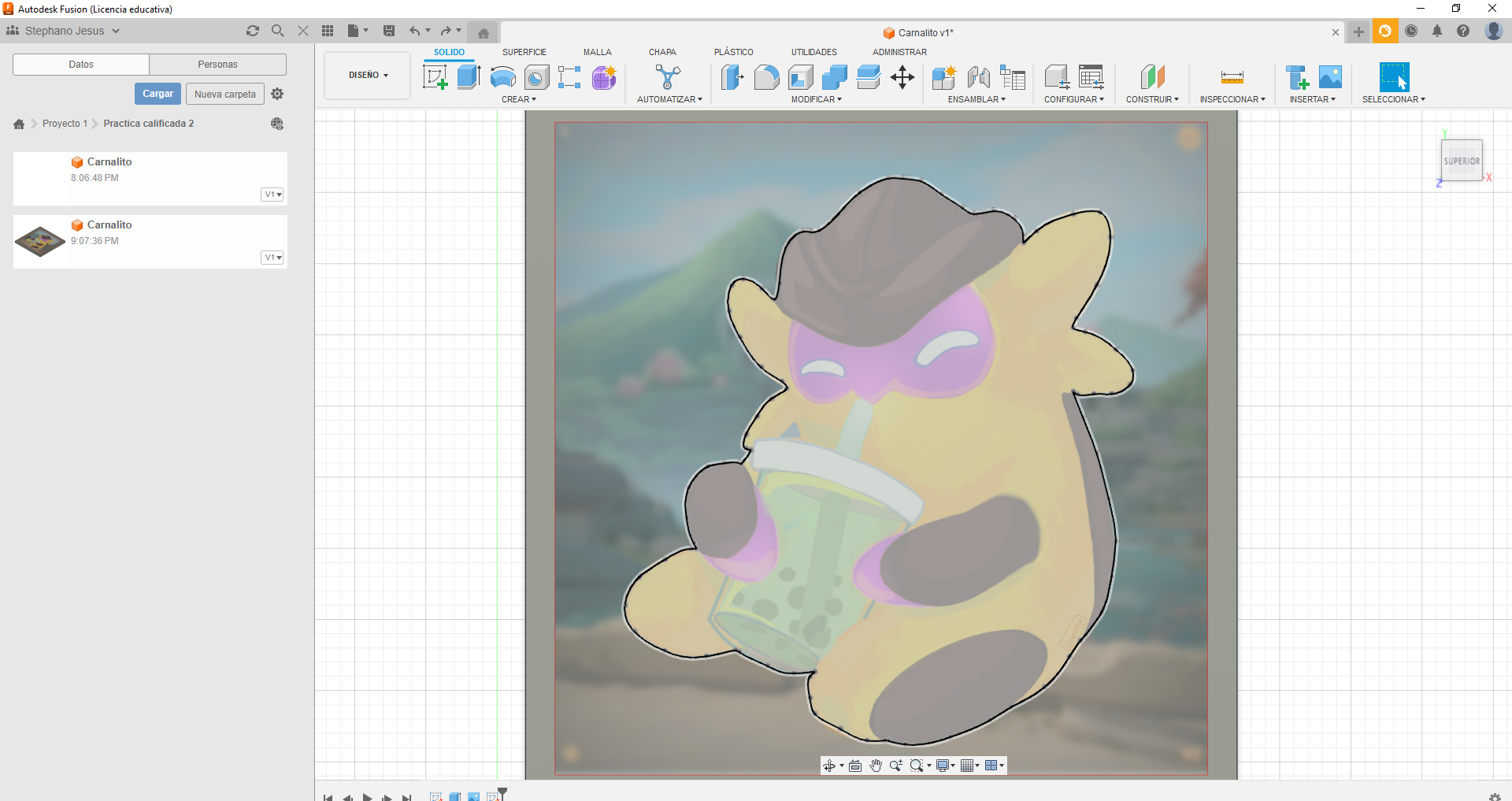This screenshot has width=1512, height=801.
Task: Close the data panel with X
Action: (302, 31)
